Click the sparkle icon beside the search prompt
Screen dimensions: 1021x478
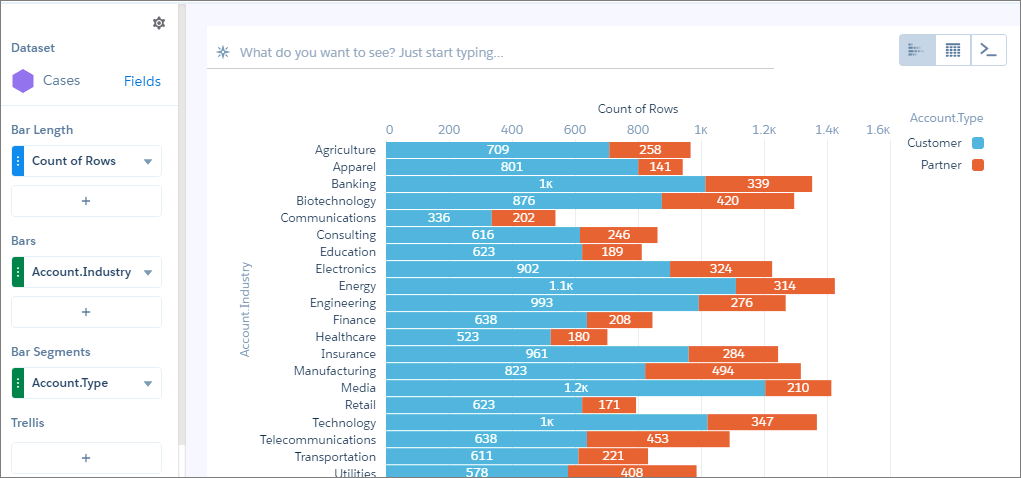click(223, 52)
